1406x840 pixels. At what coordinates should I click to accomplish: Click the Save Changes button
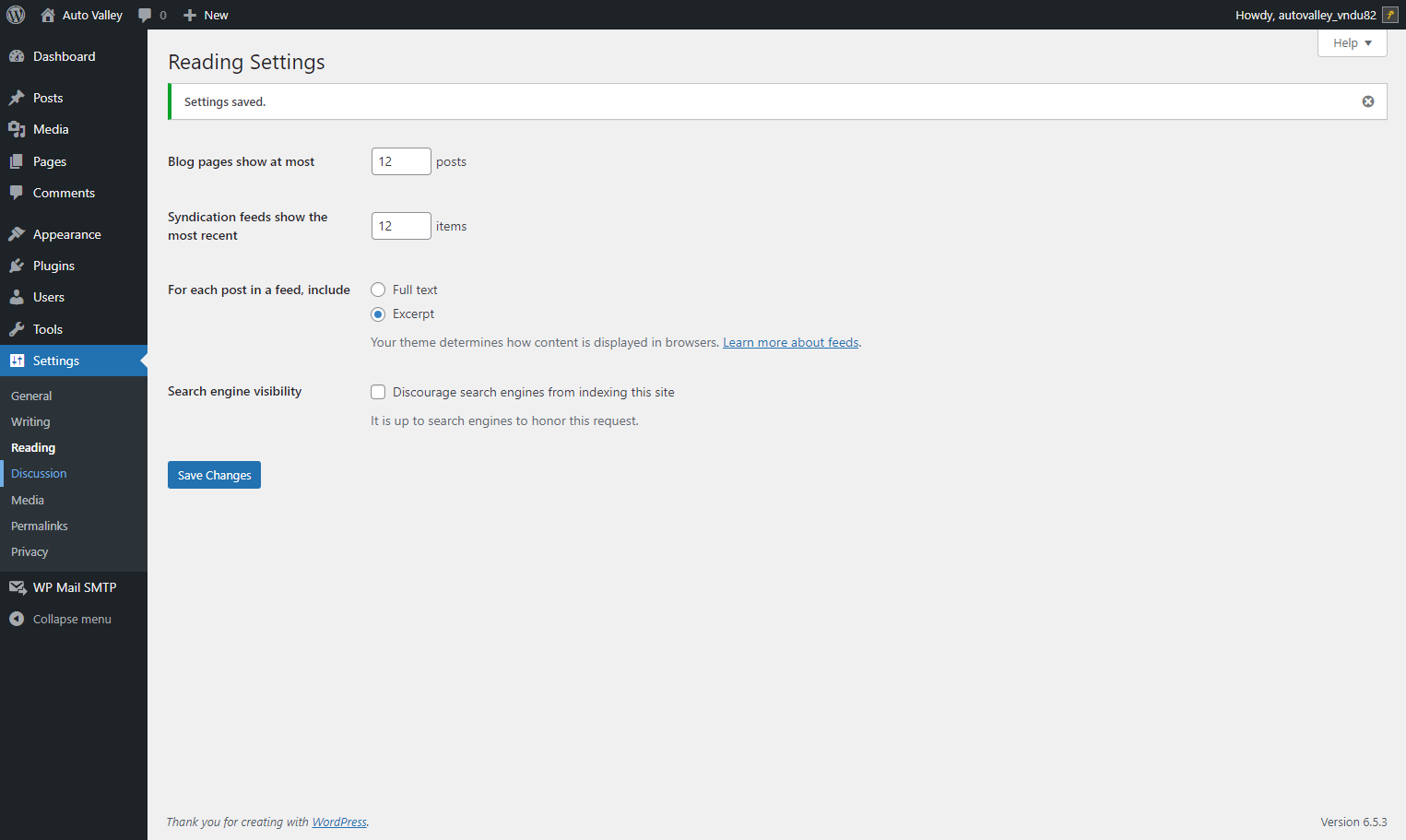214,475
